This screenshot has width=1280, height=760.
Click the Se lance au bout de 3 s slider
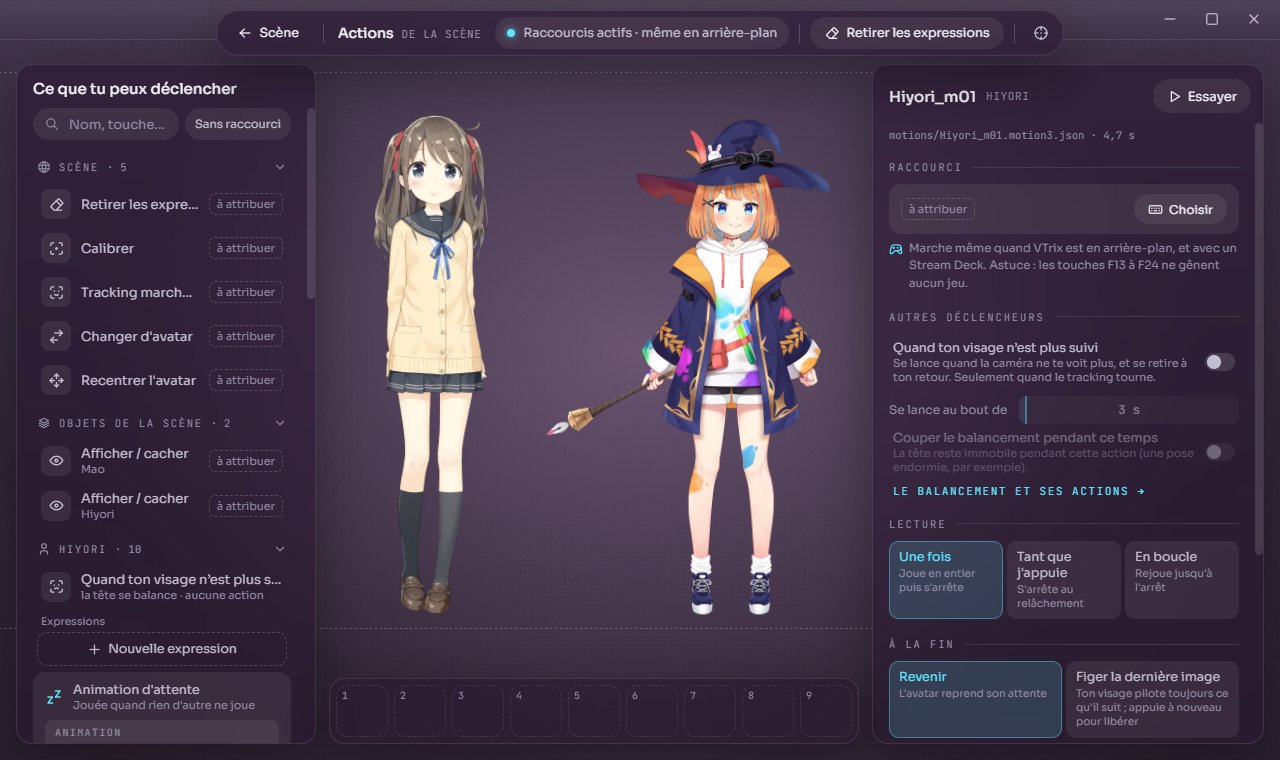click(1128, 410)
